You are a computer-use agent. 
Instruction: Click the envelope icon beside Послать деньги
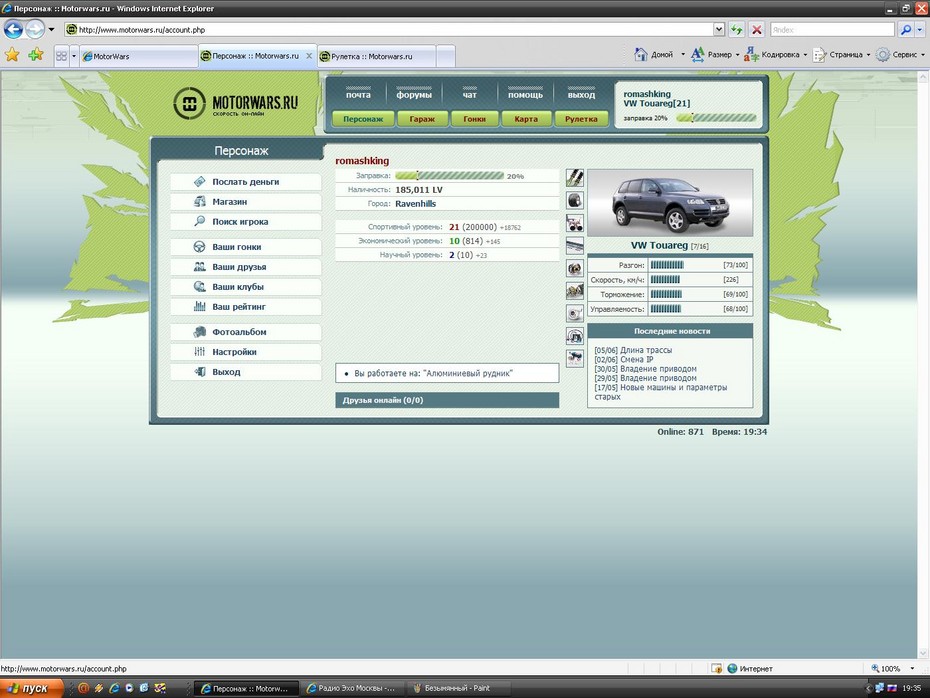[x=200, y=181]
